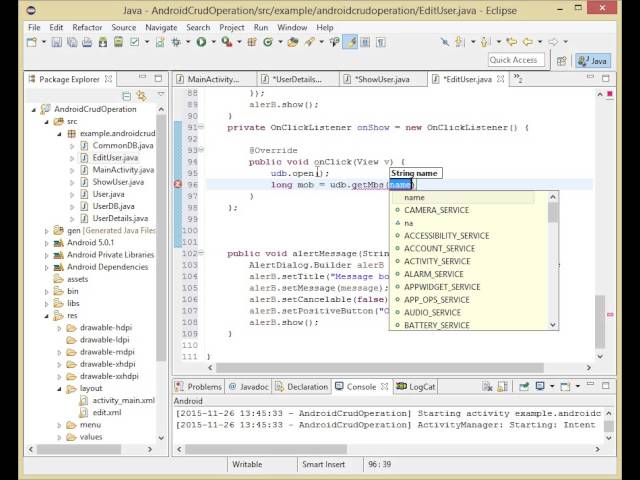This screenshot has width=640, height=480.
Task: Switch to the Problems tab
Action: 199,387
